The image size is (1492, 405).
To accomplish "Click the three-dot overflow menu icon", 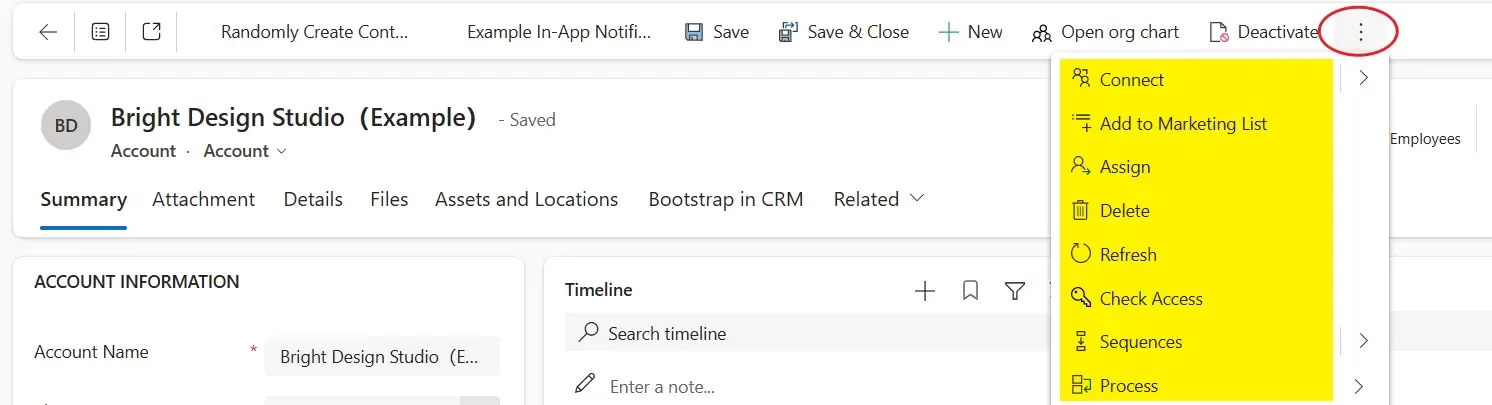I will point(1360,32).
